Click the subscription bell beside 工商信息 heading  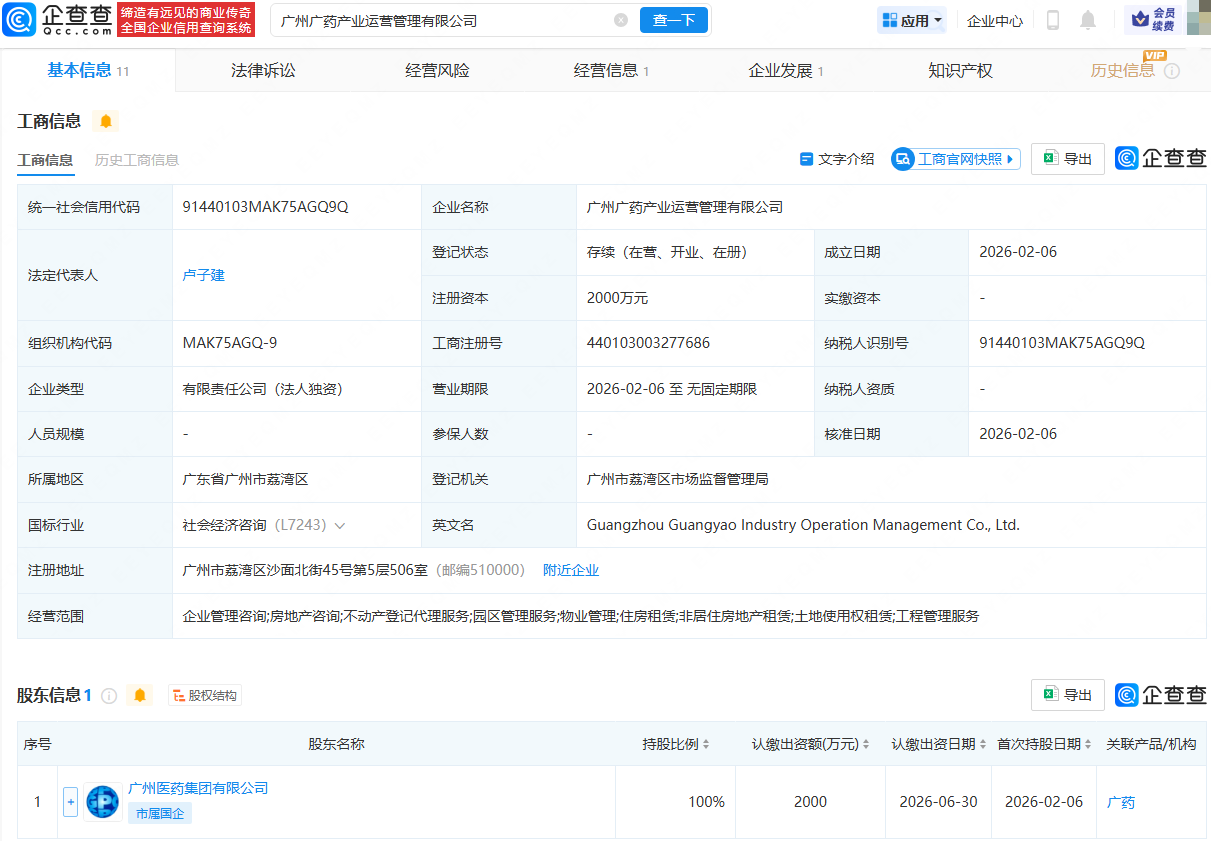106,121
